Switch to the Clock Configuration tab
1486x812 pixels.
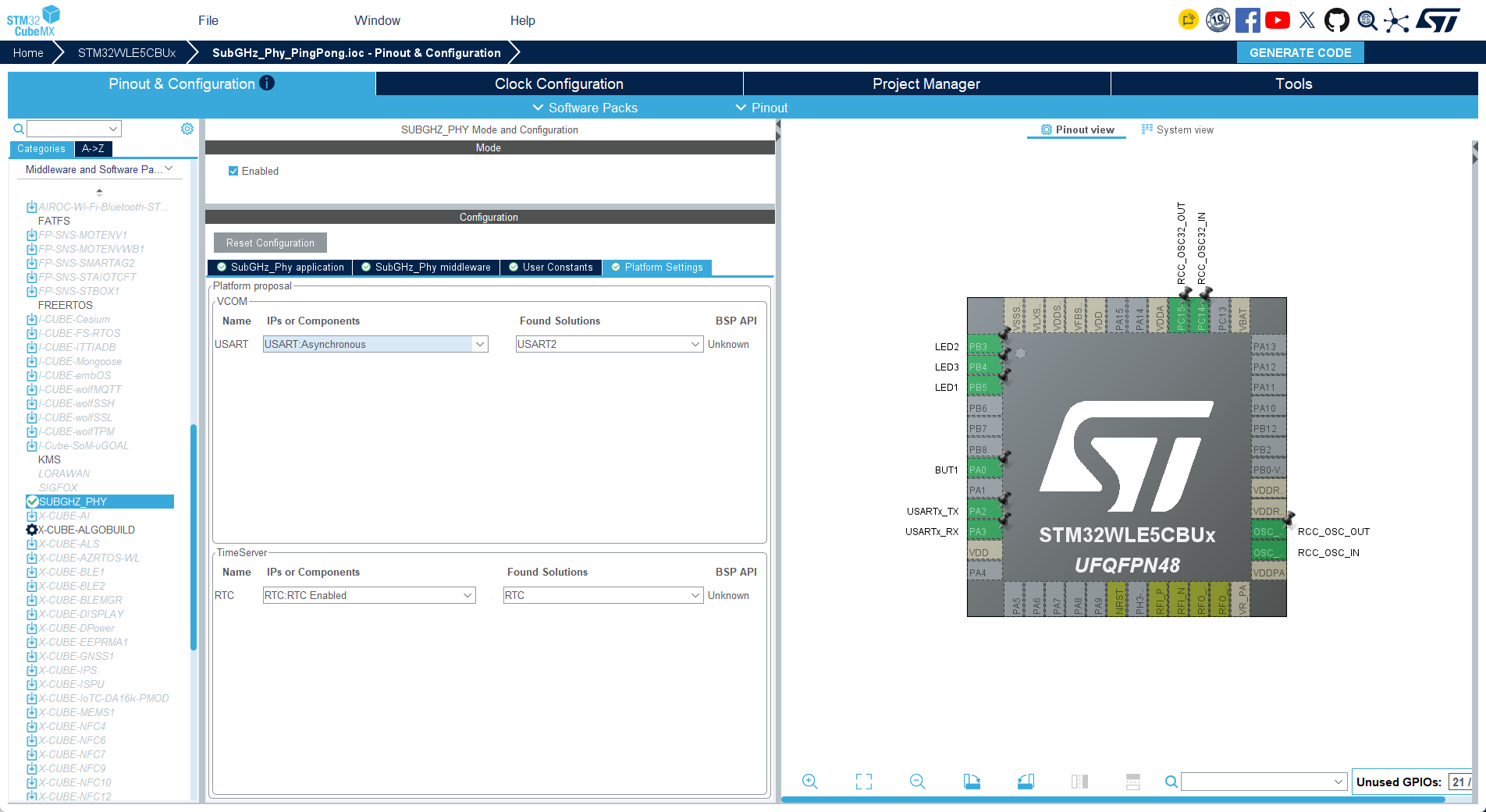[559, 83]
